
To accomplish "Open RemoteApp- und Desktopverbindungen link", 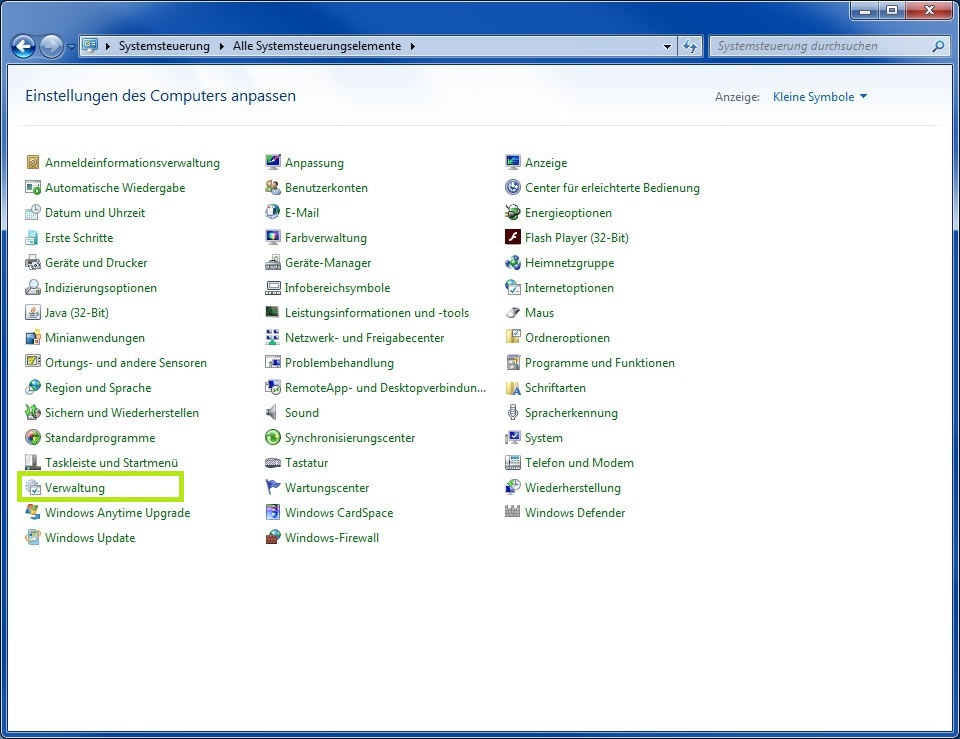I will [x=385, y=388].
